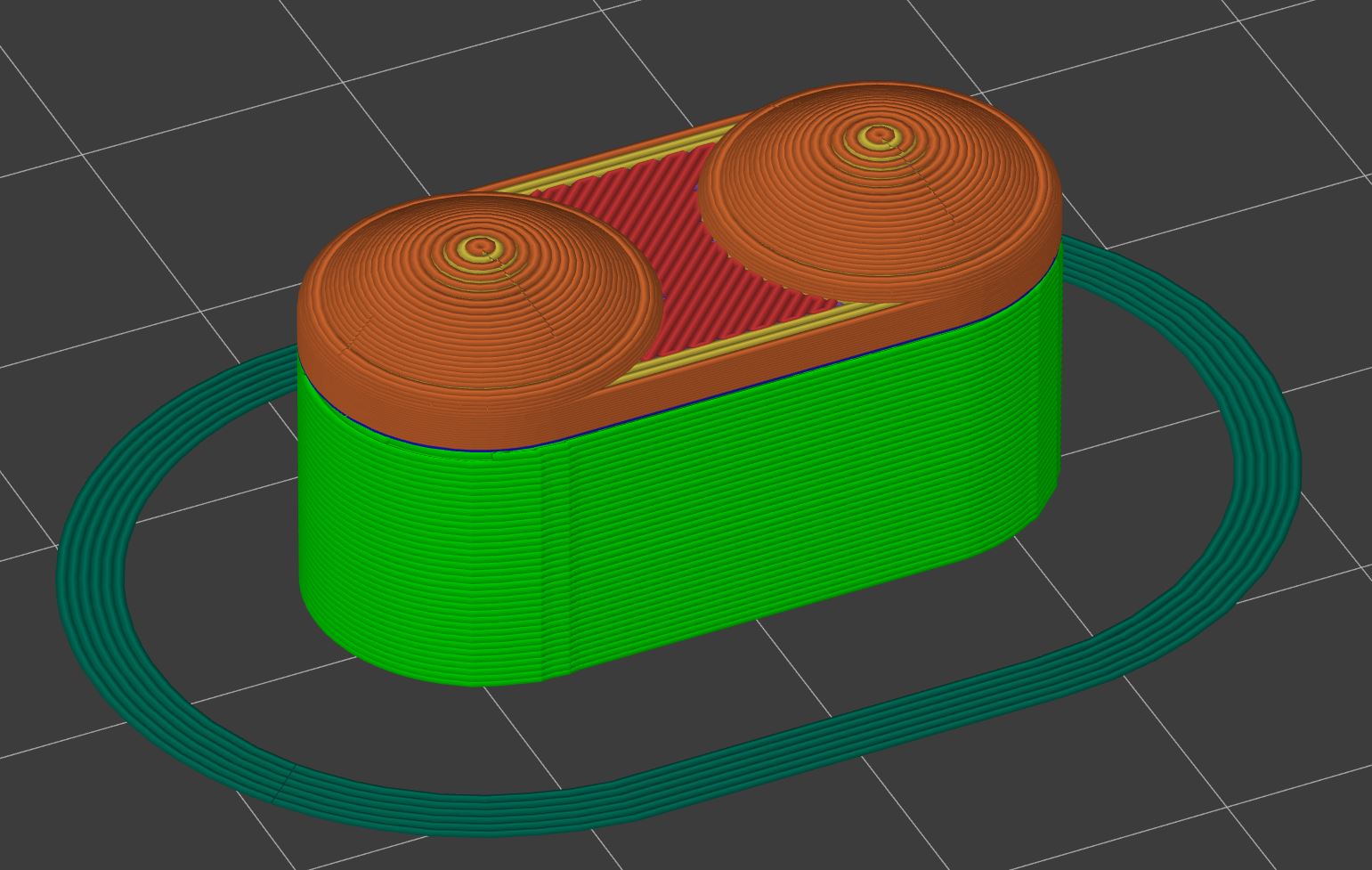Select the yellow center ring of left dome

point(483,247)
